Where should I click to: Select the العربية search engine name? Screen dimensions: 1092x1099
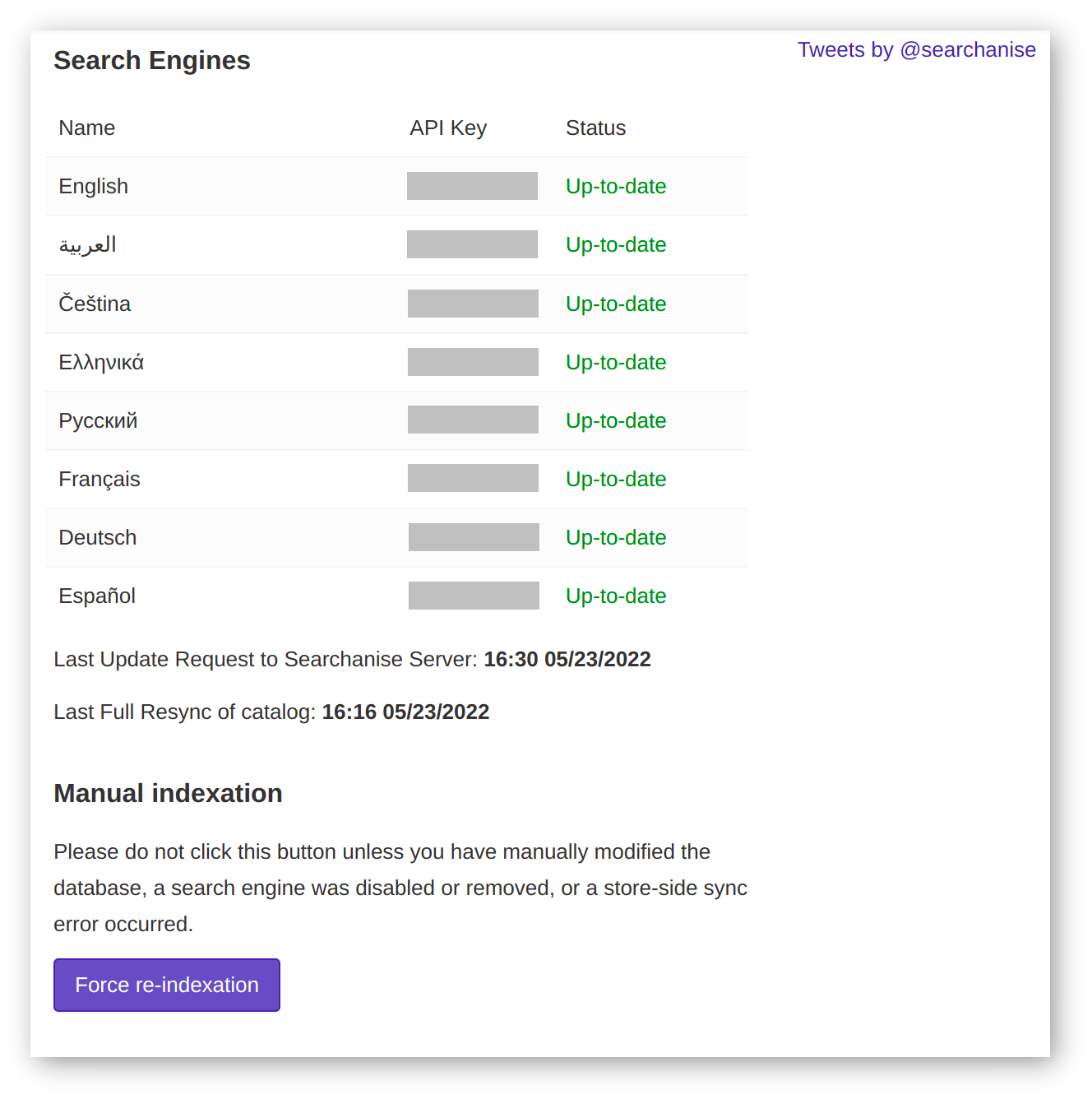(88, 245)
